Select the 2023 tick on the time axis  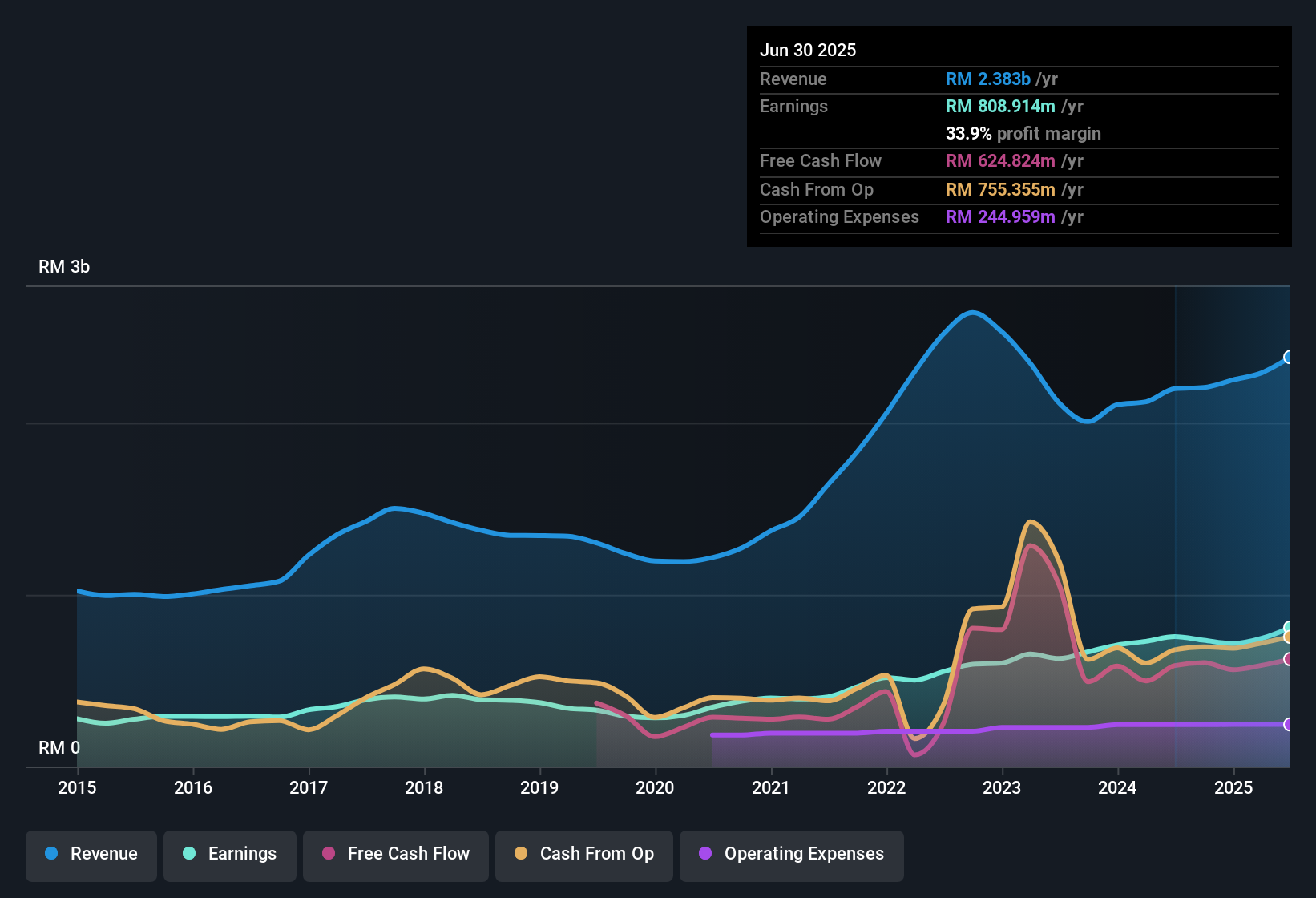[x=1002, y=788]
